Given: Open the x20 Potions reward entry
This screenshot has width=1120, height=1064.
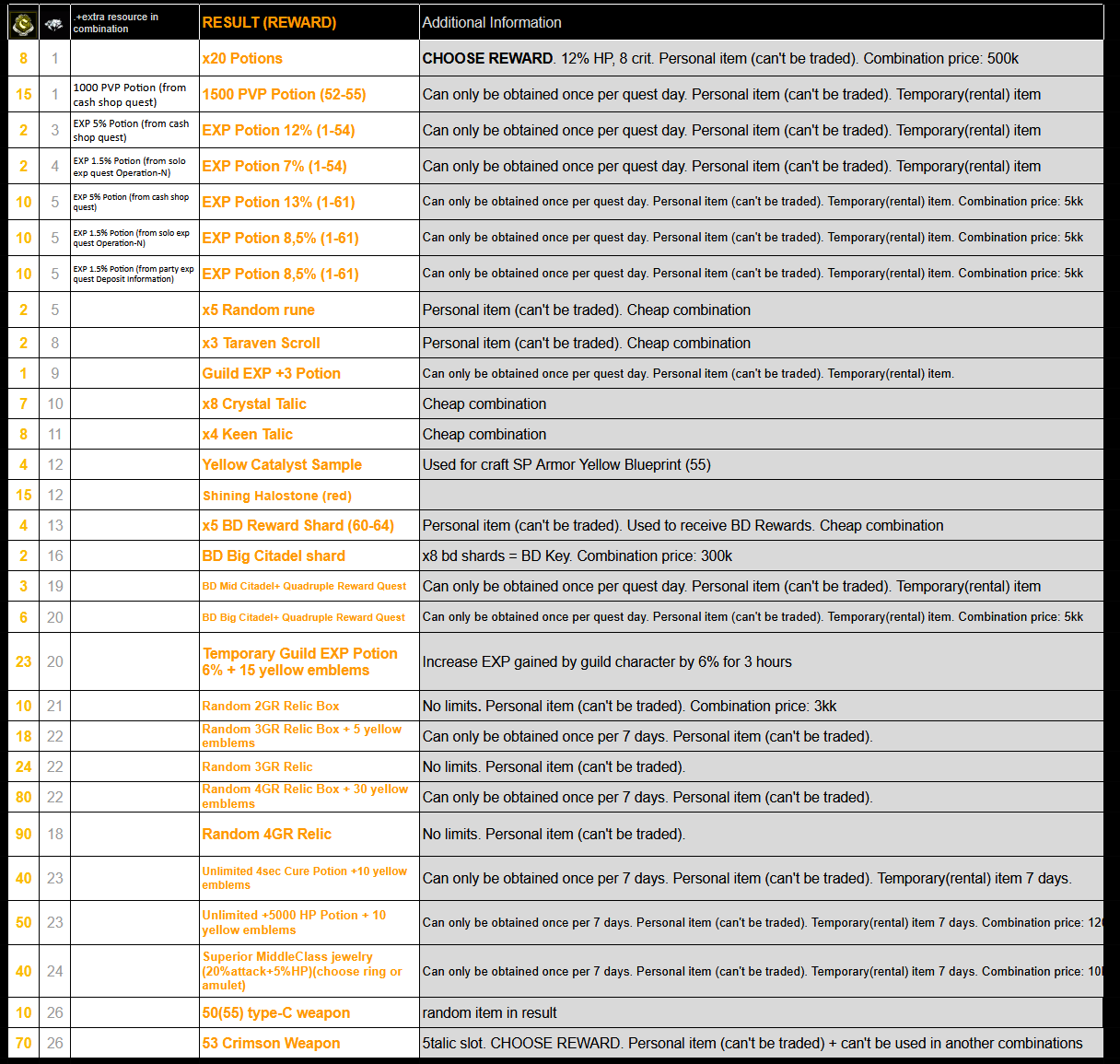Looking at the screenshot, I should [242, 58].
